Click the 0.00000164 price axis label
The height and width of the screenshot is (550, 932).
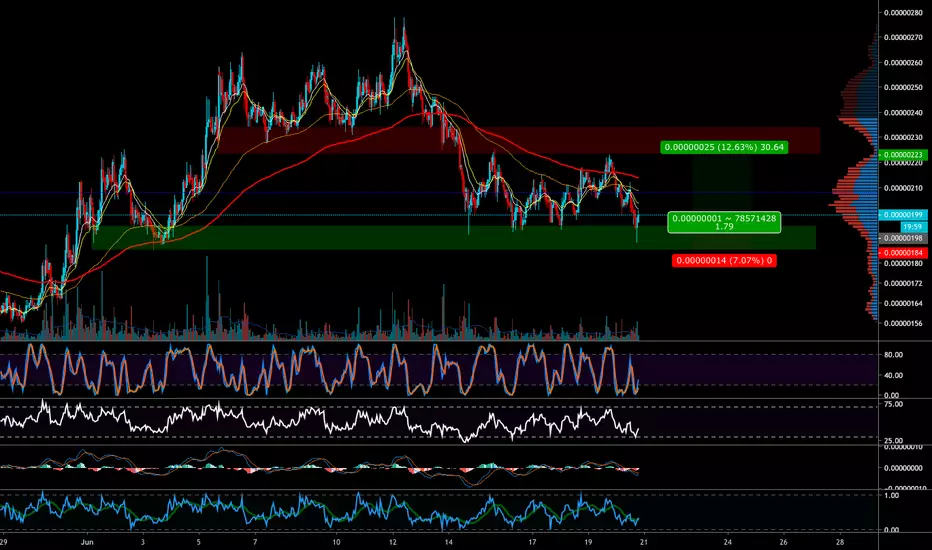click(903, 304)
